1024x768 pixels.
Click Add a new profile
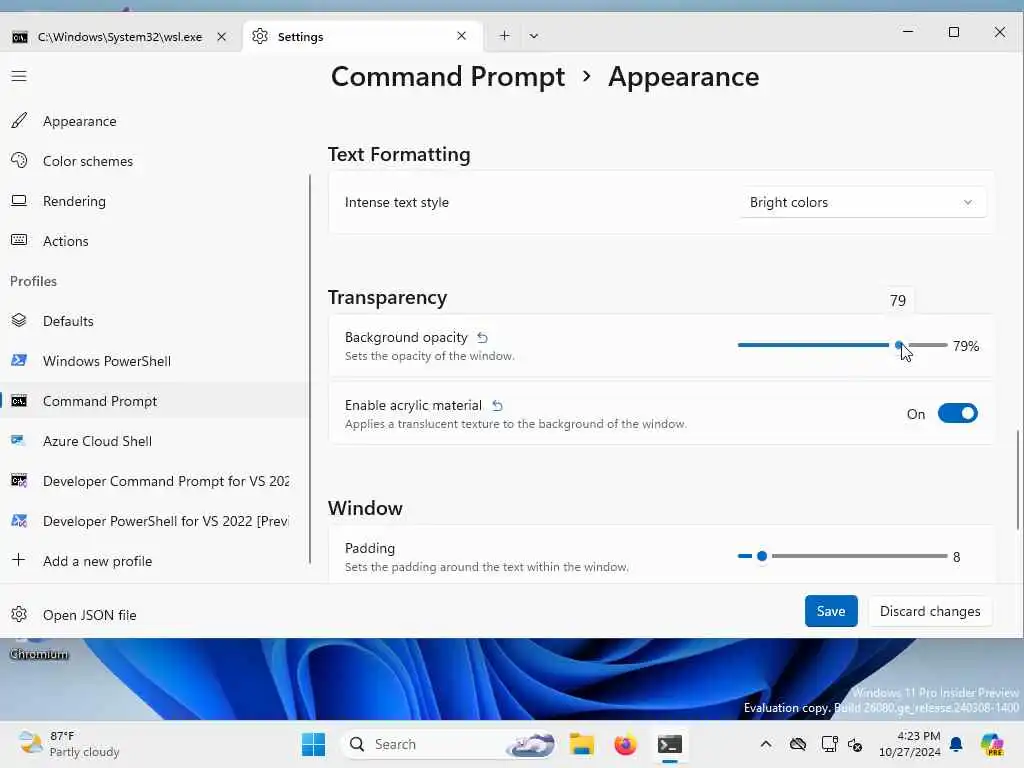pyautogui.click(x=154, y=560)
